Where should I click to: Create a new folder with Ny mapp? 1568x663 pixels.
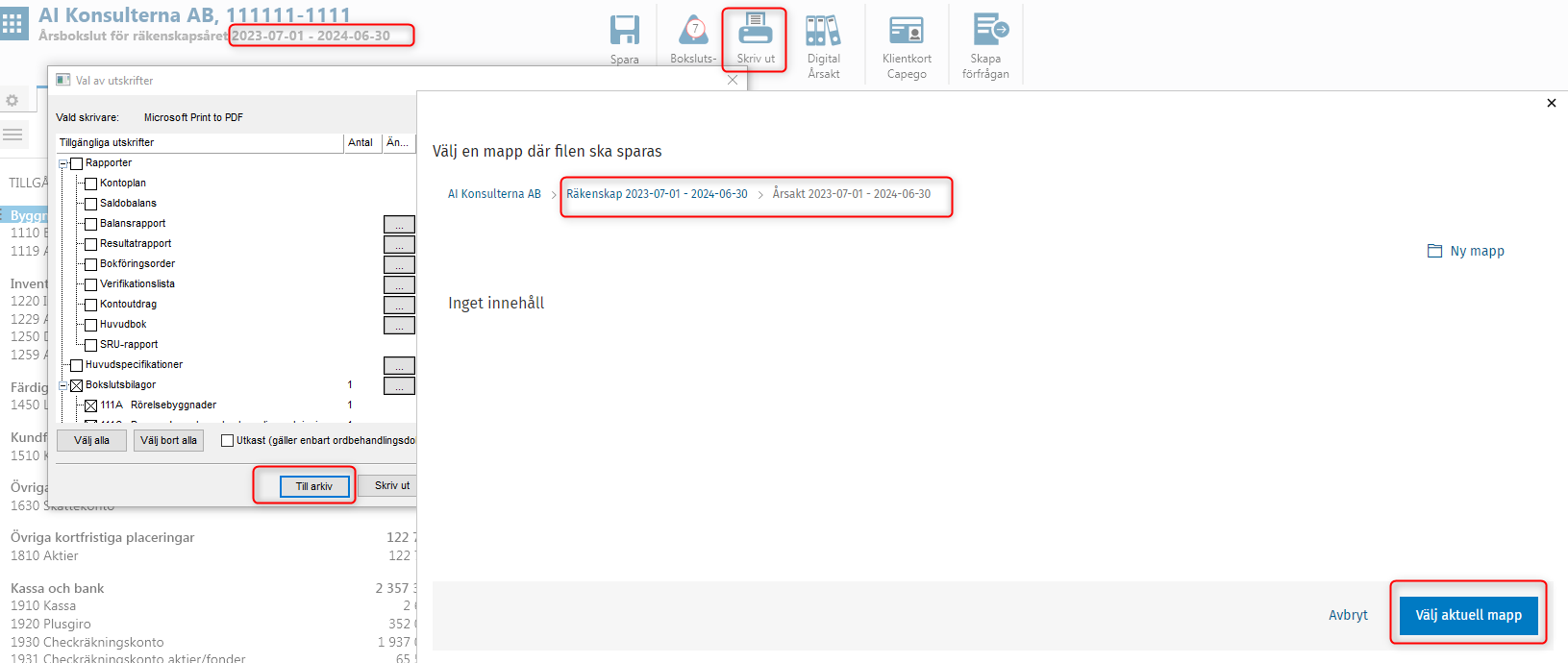pyautogui.click(x=1466, y=251)
